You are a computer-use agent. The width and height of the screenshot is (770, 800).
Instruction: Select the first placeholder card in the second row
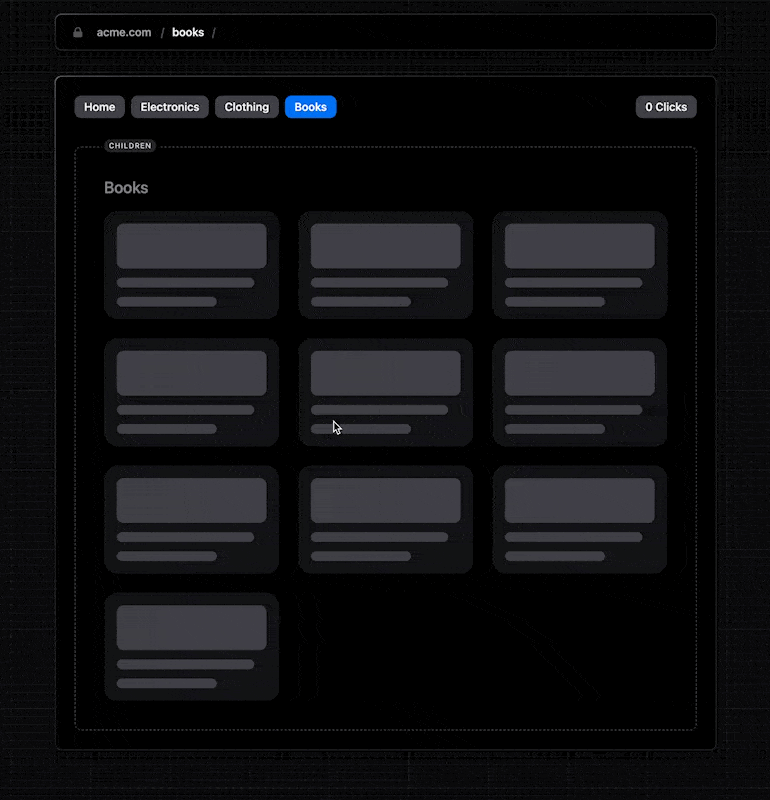click(191, 392)
